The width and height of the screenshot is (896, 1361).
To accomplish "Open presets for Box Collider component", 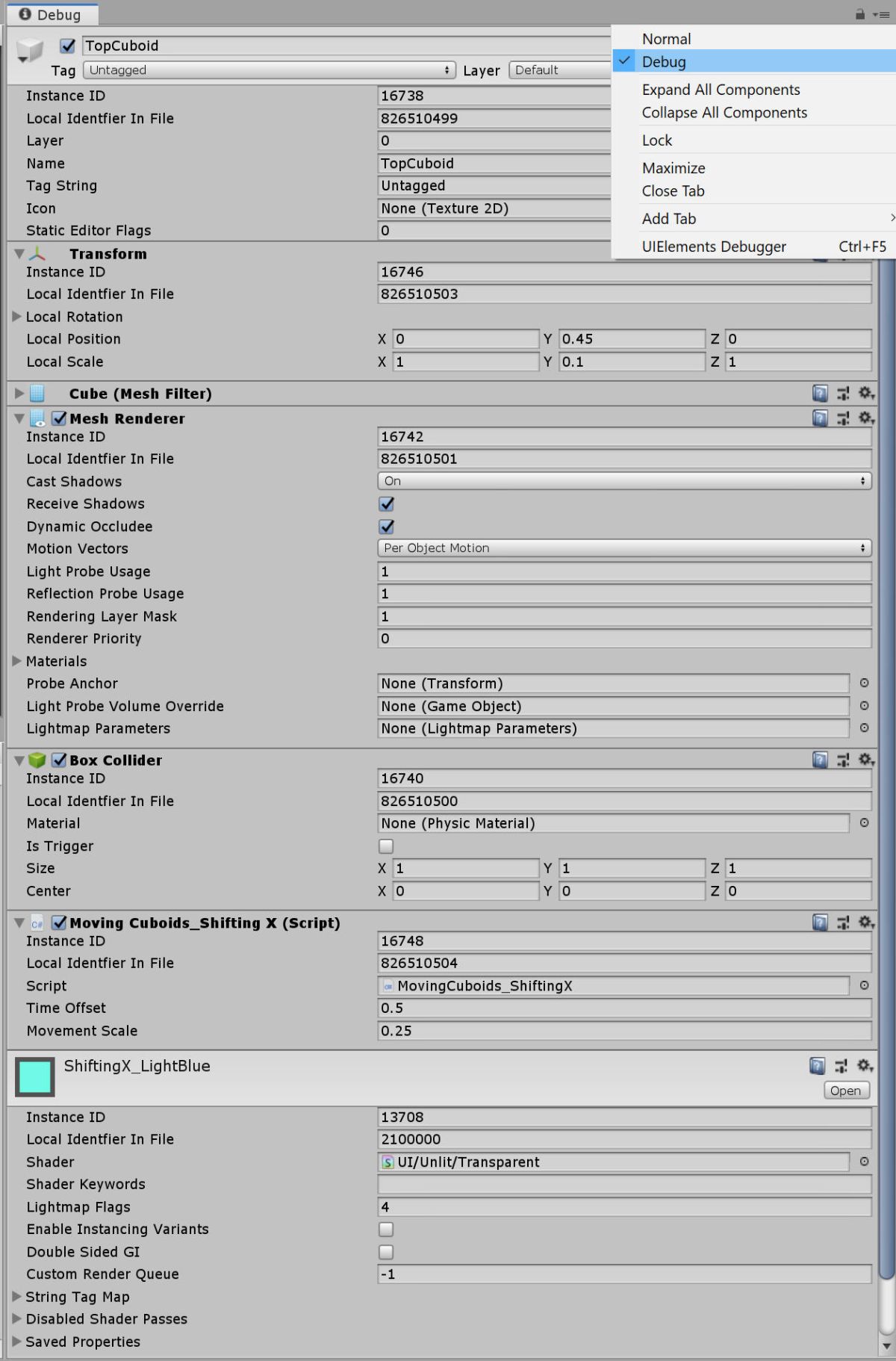I will coord(843,760).
